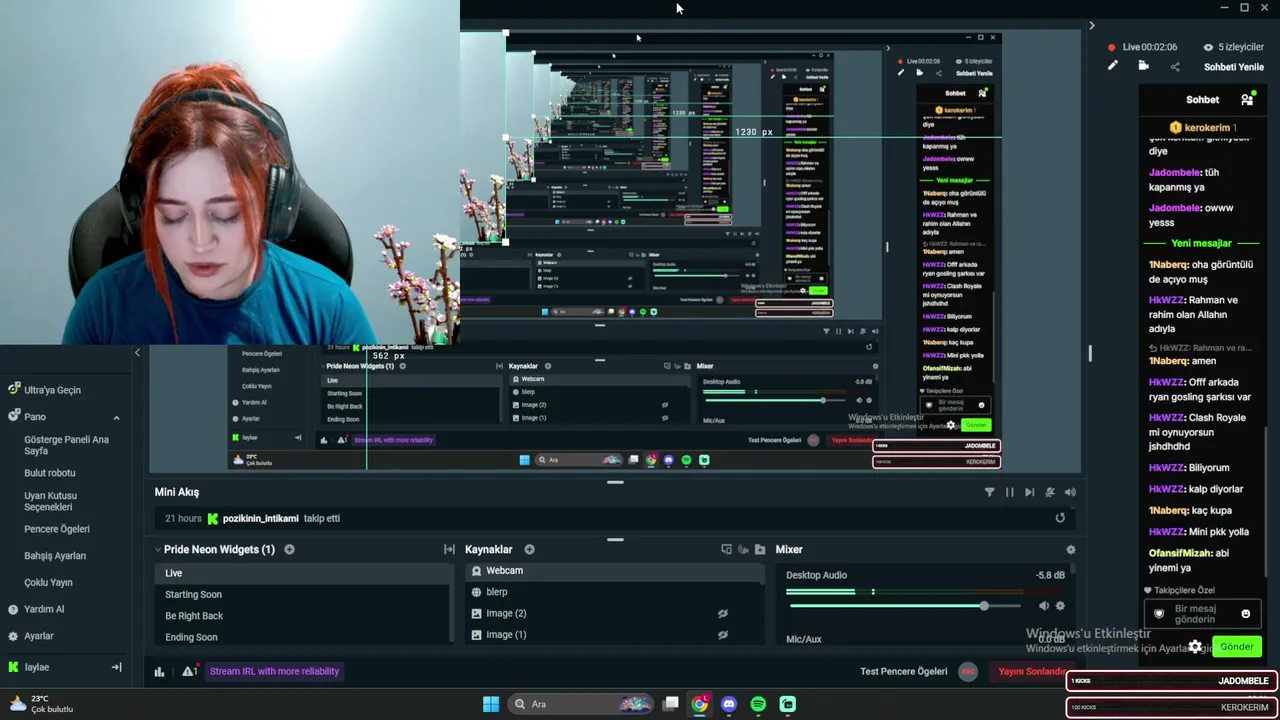Open Uyarı Kutusu Seçenekleri
Viewport: 1280px width, 720px height.
(x=51, y=501)
